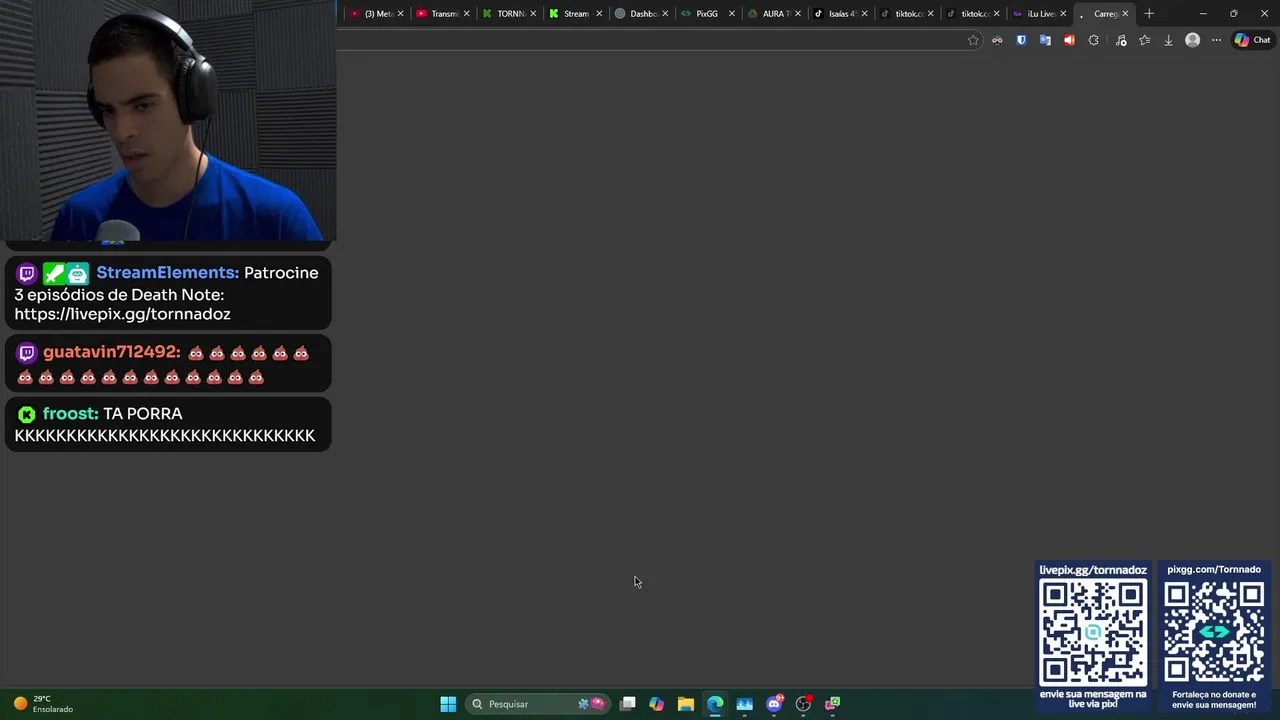This screenshot has height=720, width=1280.
Task: Open the pink chat app in taskbar
Action: (832, 704)
